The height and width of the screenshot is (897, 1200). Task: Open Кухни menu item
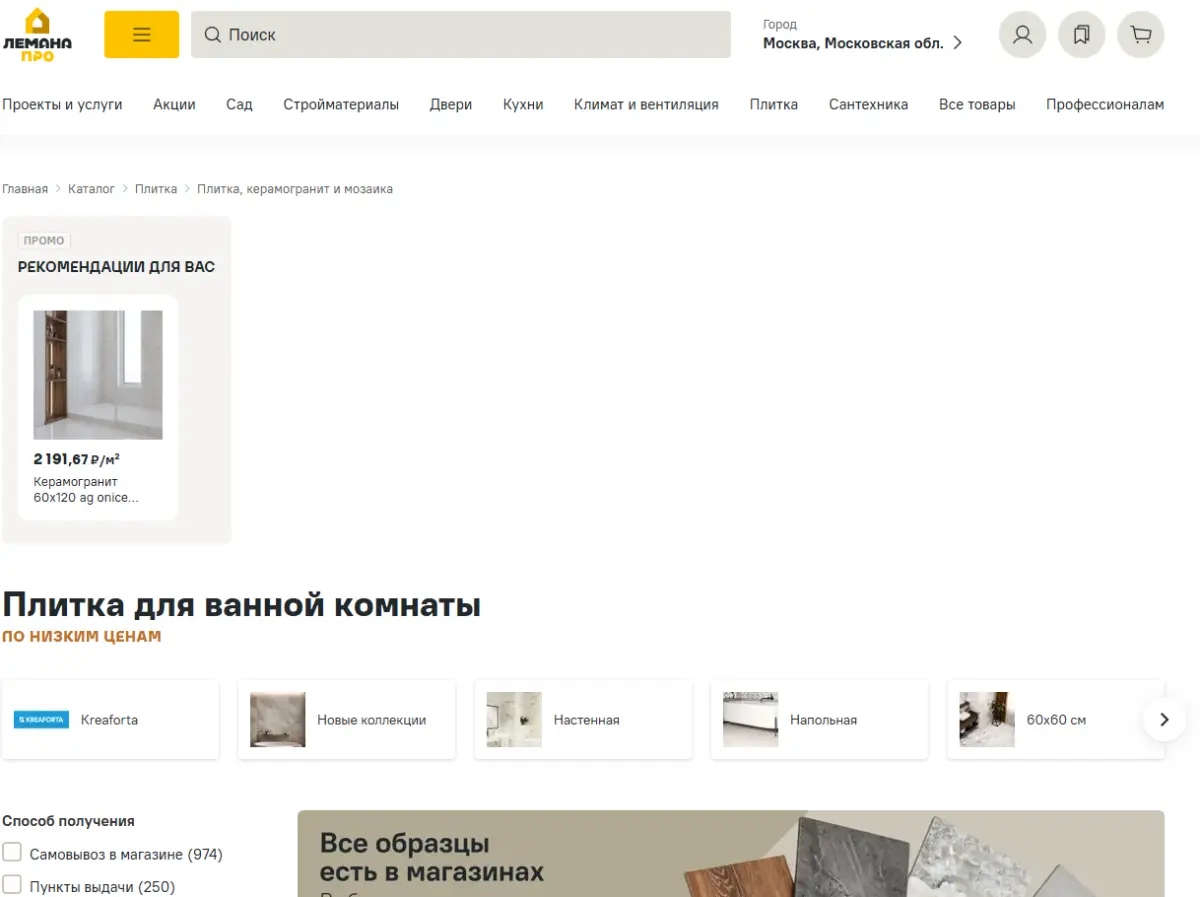pyautogui.click(x=523, y=104)
